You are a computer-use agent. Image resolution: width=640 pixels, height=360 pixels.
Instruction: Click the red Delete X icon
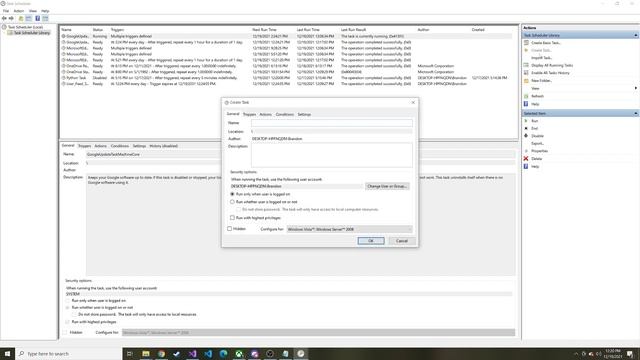point(526,158)
